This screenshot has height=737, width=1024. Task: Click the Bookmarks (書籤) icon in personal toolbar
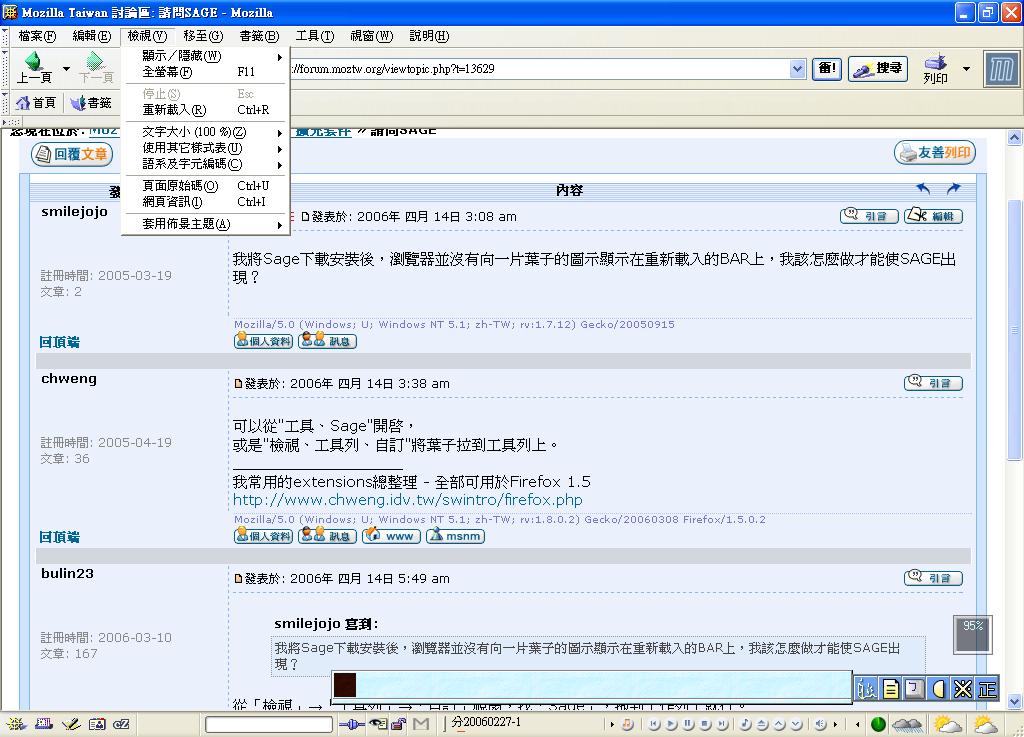pos(90,103)
